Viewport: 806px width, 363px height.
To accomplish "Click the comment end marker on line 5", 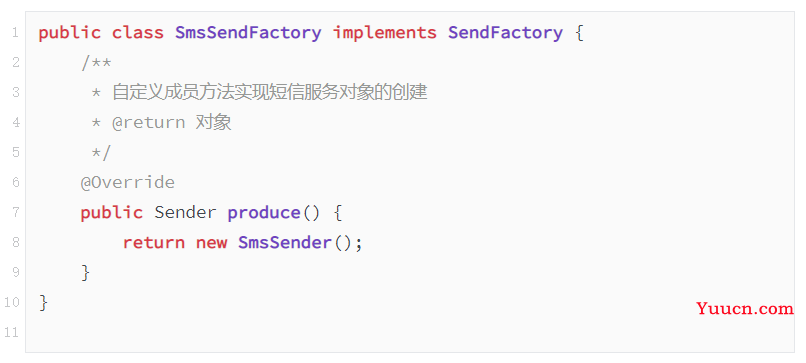I will point(101,153).
